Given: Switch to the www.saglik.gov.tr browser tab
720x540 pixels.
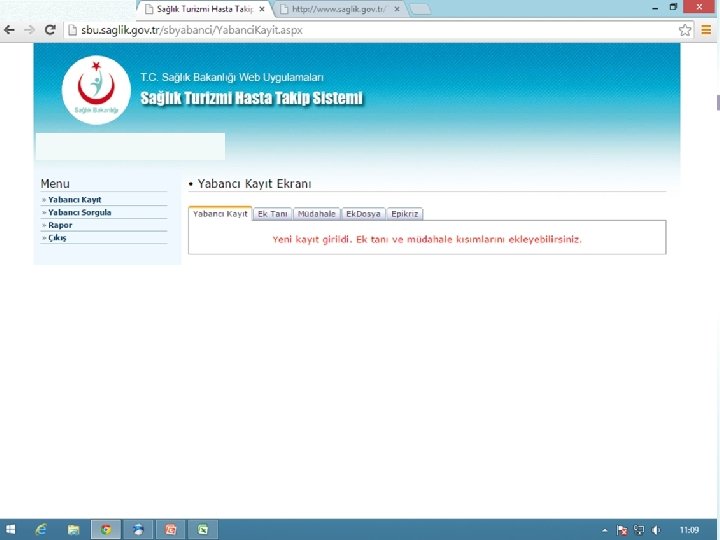Looking at the screenshot, I should pos(339,9).
